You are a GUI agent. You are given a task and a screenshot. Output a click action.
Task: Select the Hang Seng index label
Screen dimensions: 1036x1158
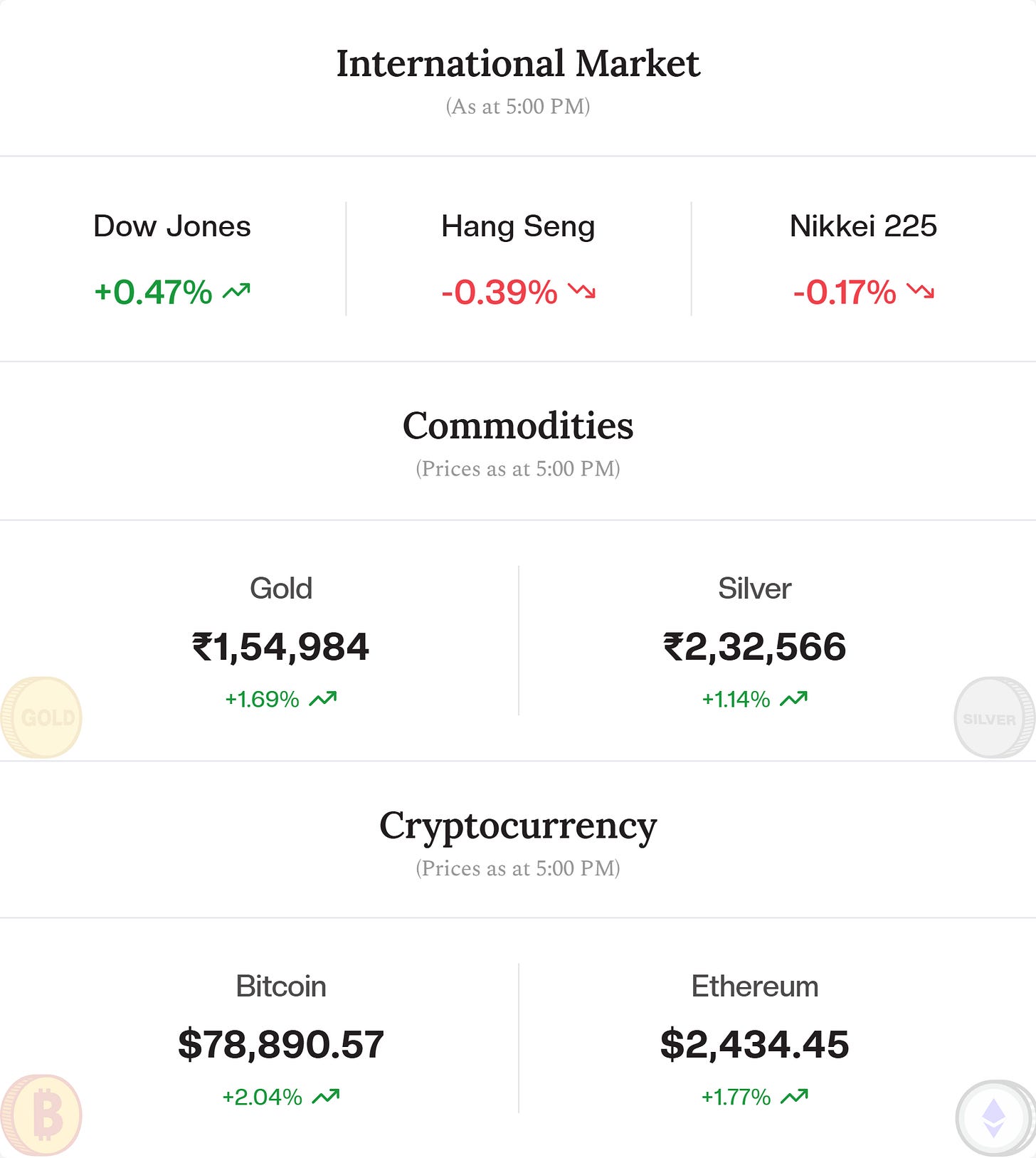(518, 228)
